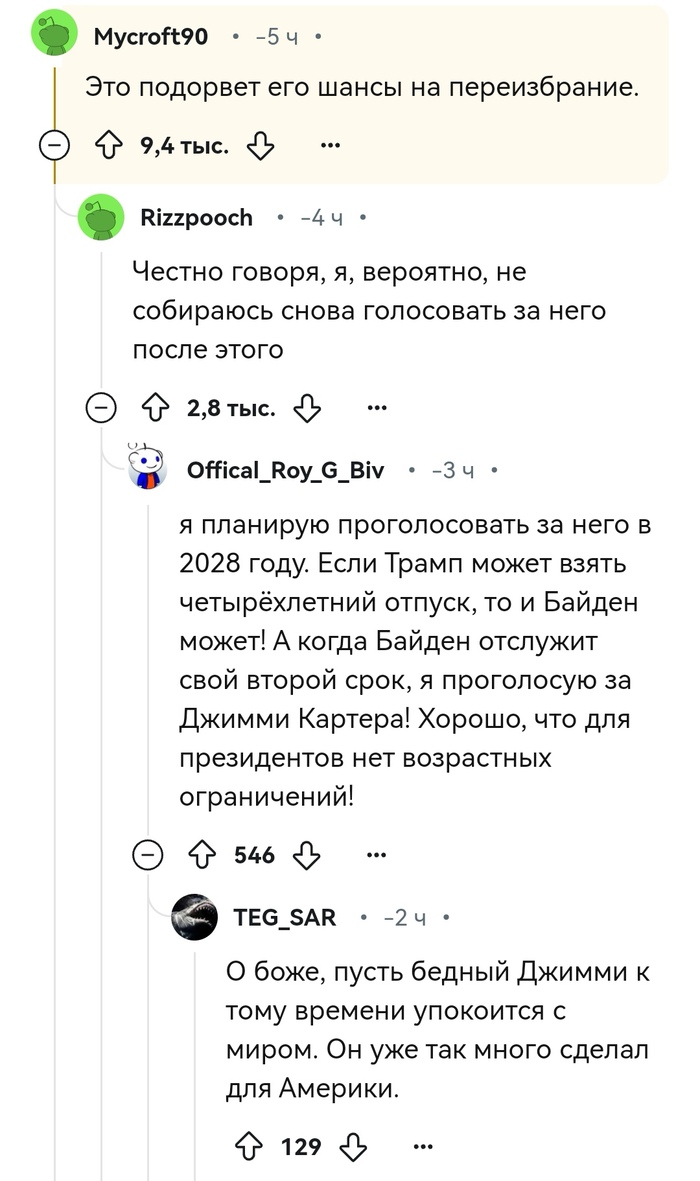Open more options for TEG_SAR's comment
Screen dimensions: 700x1181
point(424,1145)
